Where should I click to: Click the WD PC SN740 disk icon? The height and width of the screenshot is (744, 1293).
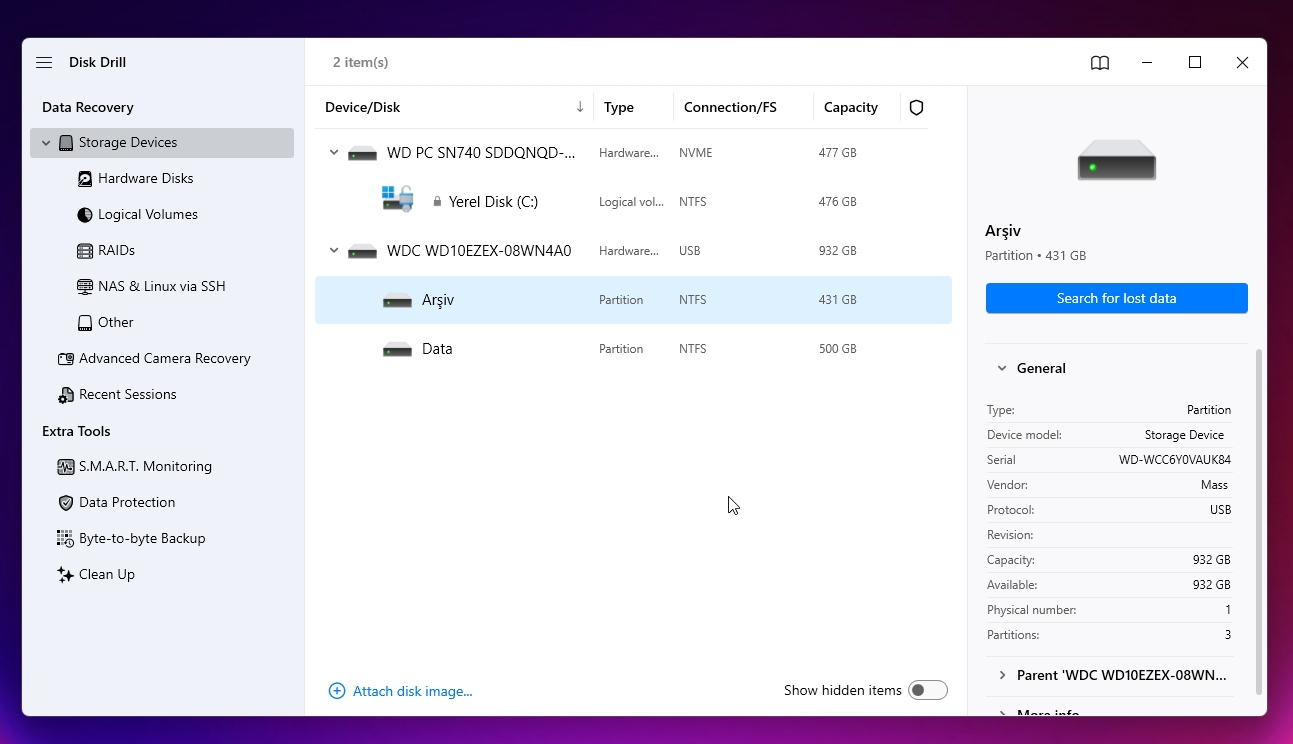pyautogui.click(x=362, y=154)
